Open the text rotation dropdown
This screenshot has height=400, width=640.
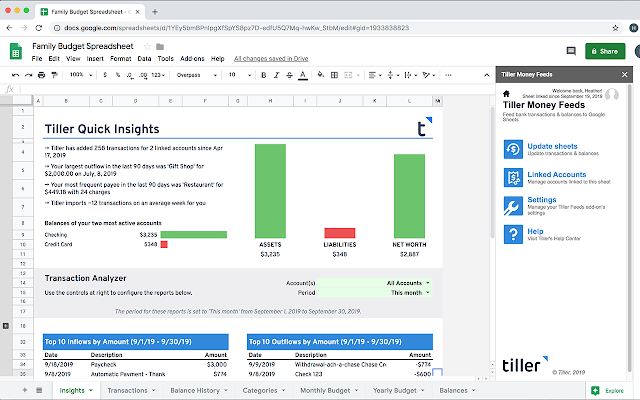pos(429,75)
